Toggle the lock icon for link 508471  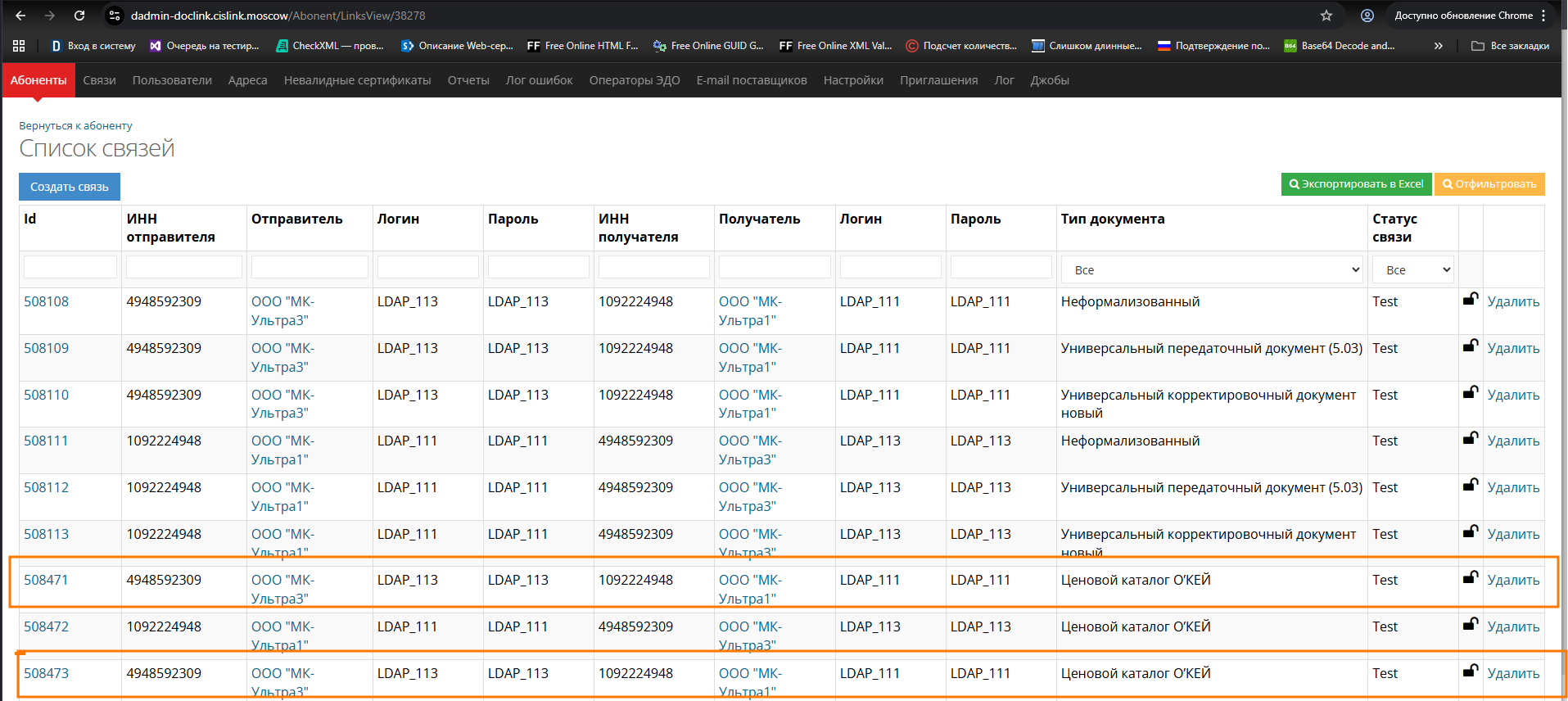tap(1470, 578)
